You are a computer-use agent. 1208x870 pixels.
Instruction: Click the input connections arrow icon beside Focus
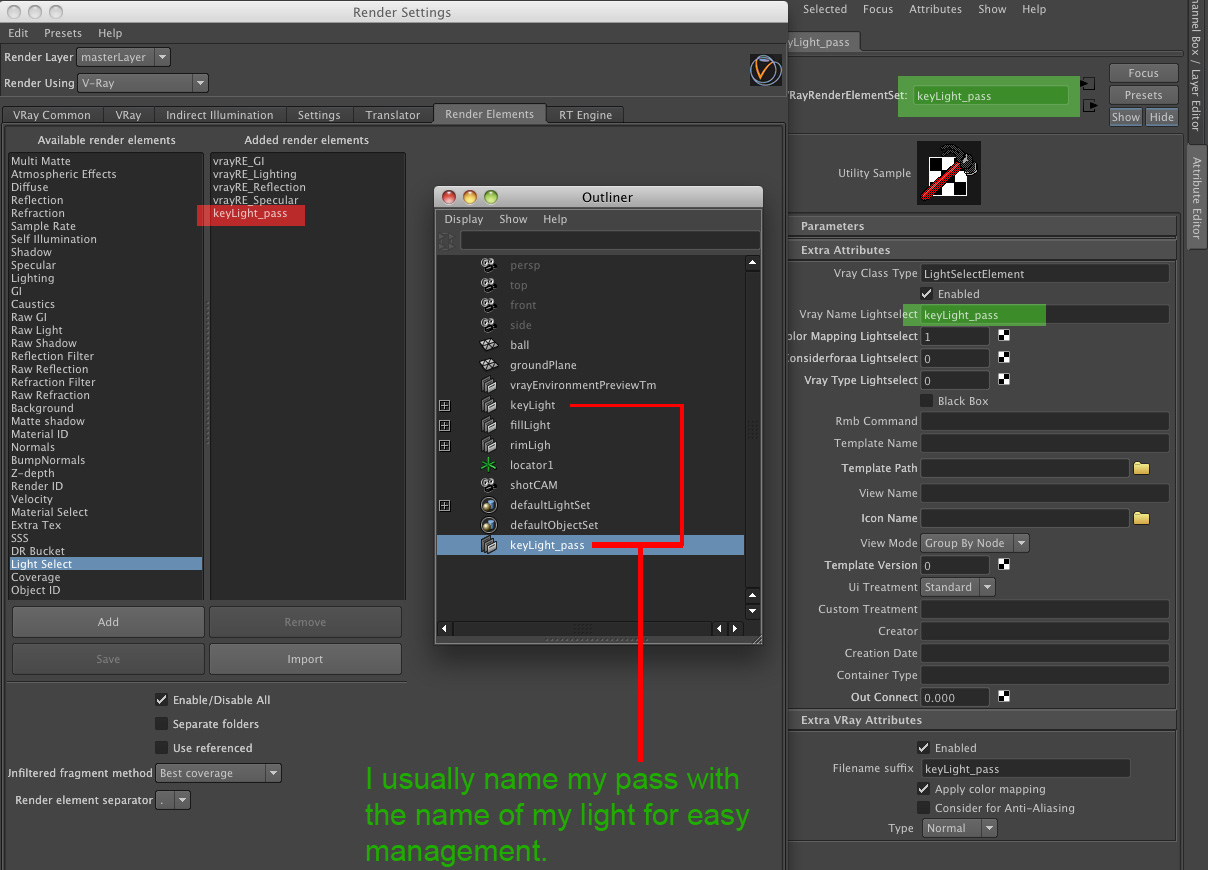[x=1089, y=83]
